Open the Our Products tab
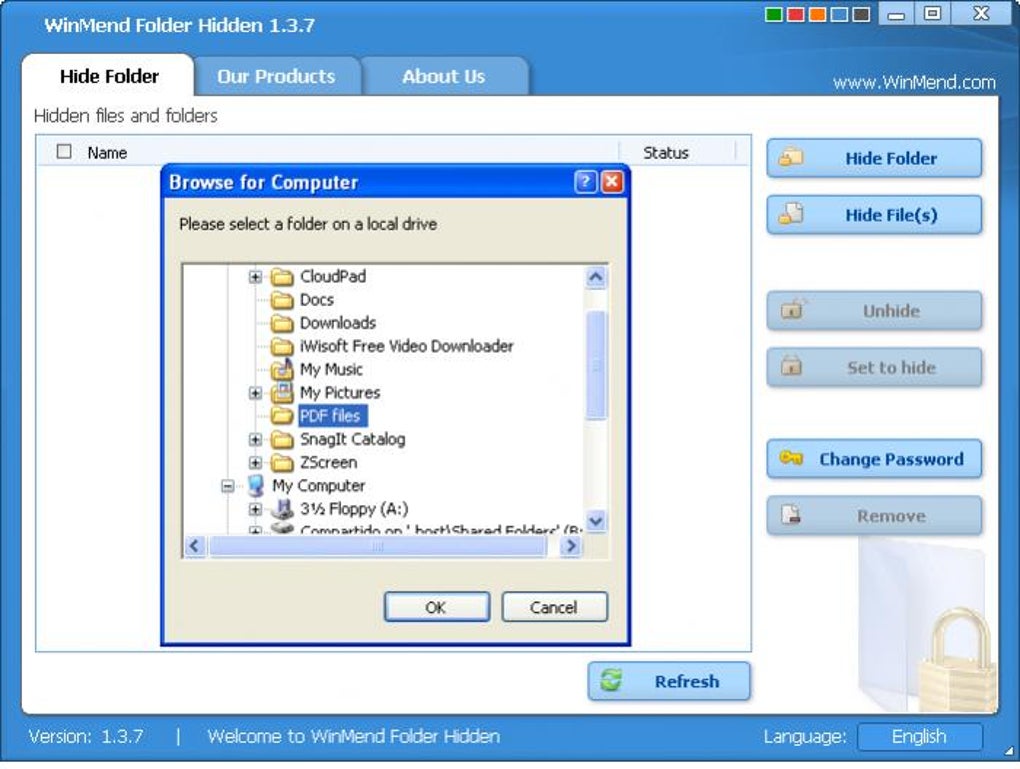This screenshot has height=769, width=1020. [276, 76]
